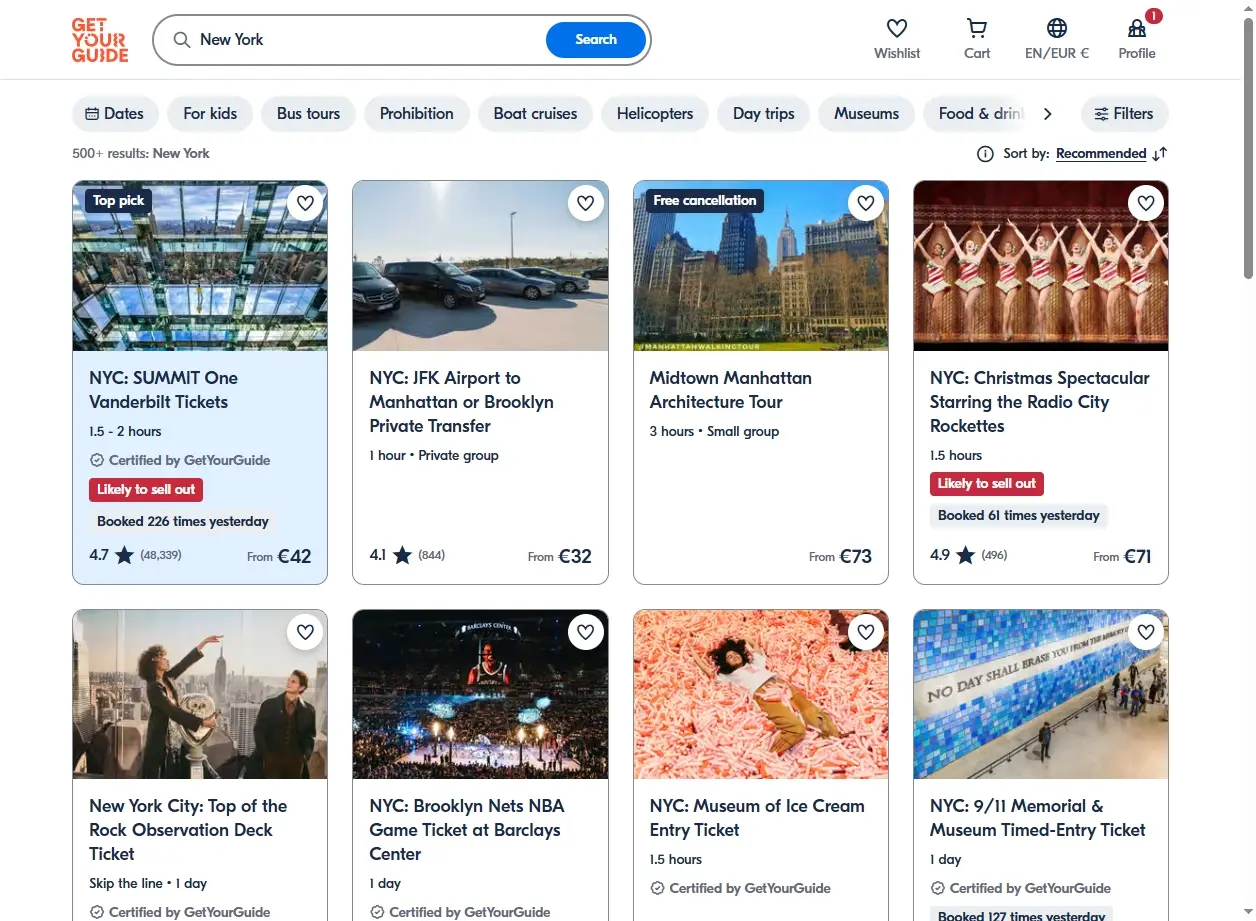Save Museum of Ice Cream to wishlist

[x=865, y=632]
